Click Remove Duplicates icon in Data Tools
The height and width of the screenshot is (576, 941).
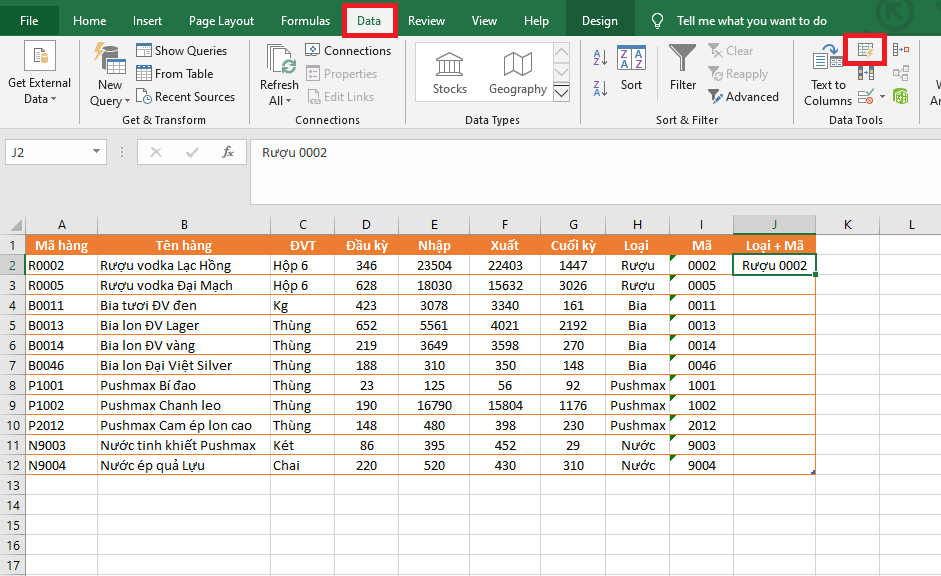click(x=865, y=73)
